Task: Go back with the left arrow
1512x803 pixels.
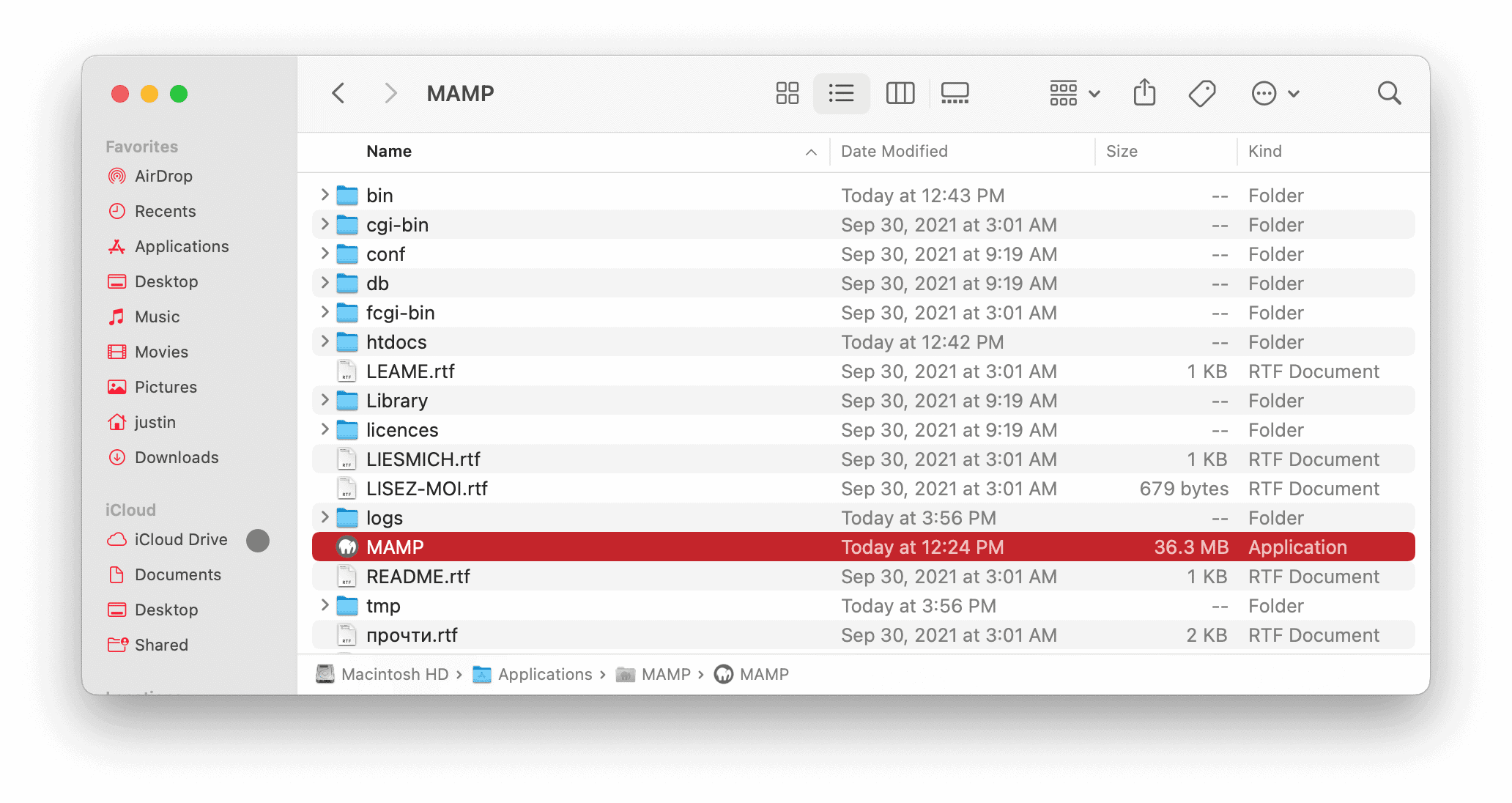Action: click(x=338, y=93)
